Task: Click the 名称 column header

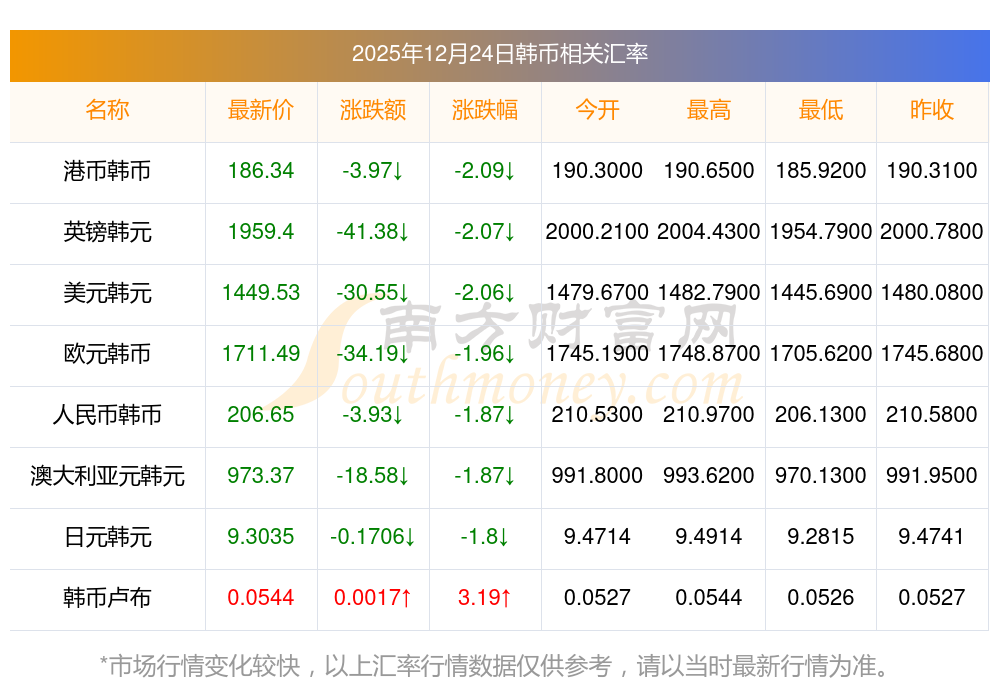Action: point(107,110)
